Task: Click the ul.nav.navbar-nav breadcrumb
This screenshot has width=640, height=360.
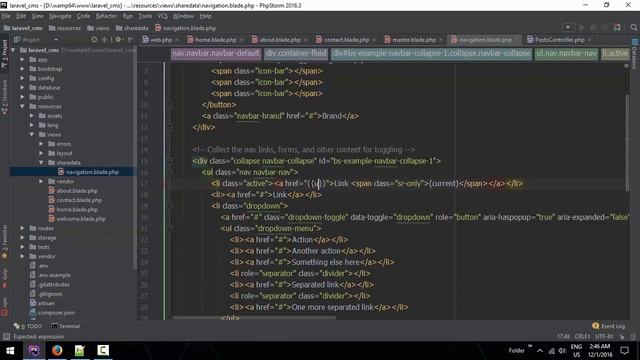Action: (566, 53)
